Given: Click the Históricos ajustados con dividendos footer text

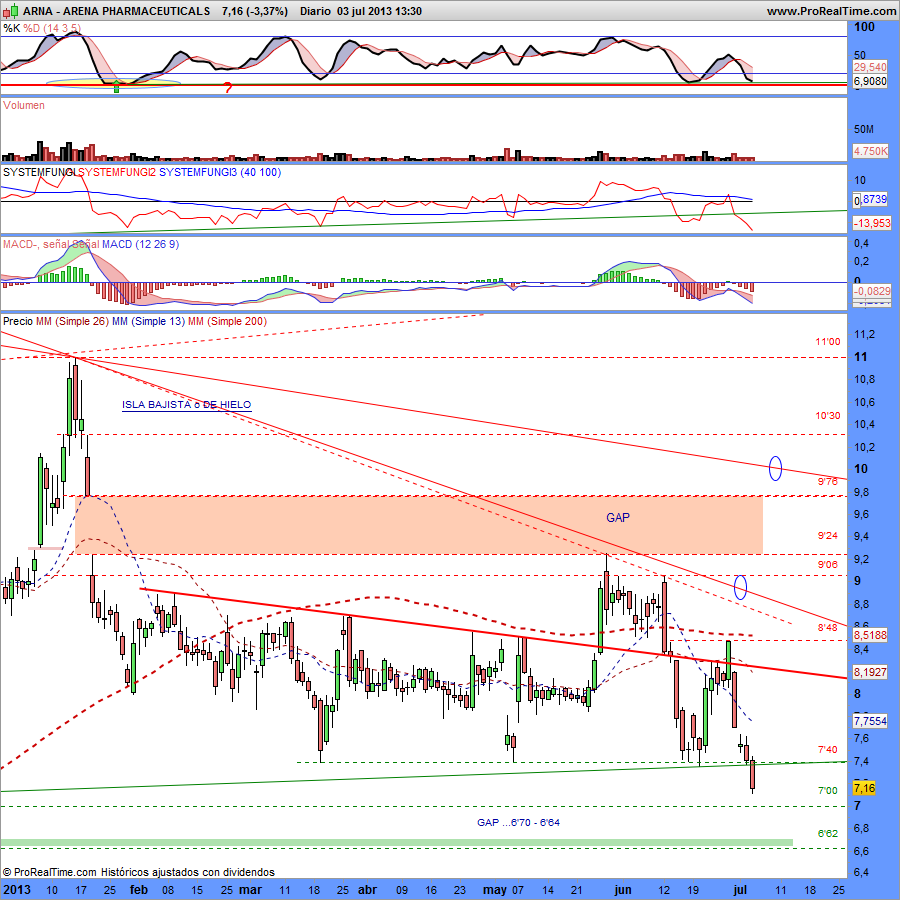Looking at the screenshot, I should pos(188,872).
